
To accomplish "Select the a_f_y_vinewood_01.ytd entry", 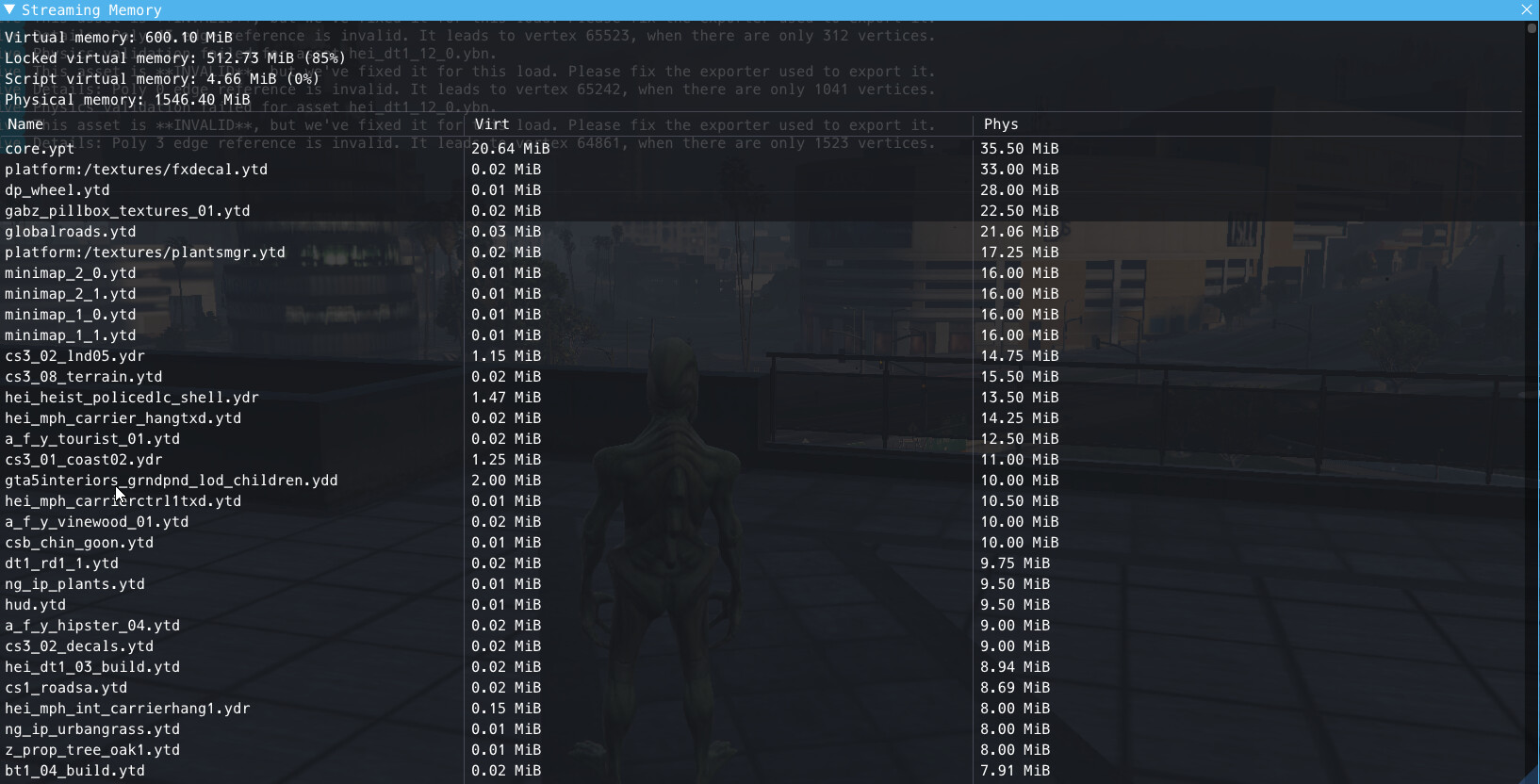I will 97,522.
